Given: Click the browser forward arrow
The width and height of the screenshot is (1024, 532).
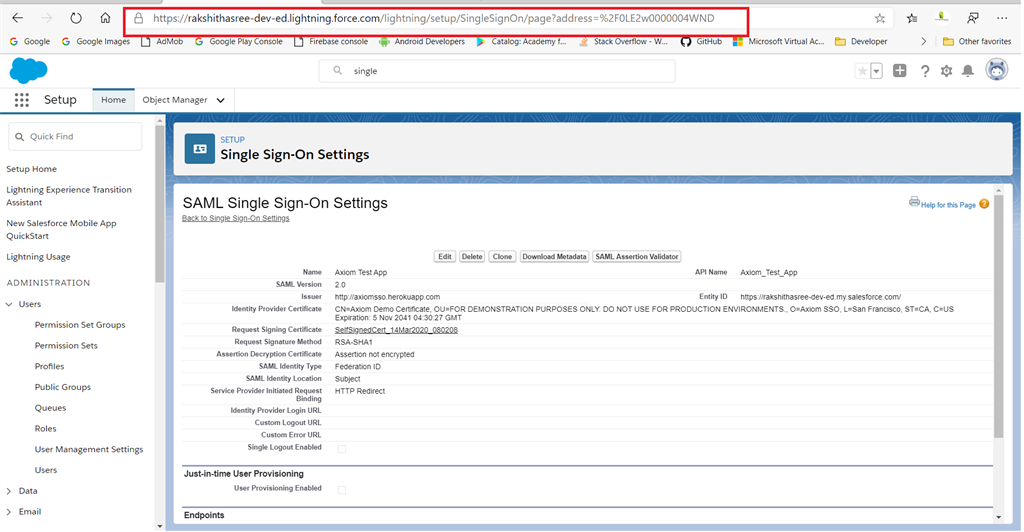Looking at the screenshot, I should pyautogui.click(x=46, y=18).
